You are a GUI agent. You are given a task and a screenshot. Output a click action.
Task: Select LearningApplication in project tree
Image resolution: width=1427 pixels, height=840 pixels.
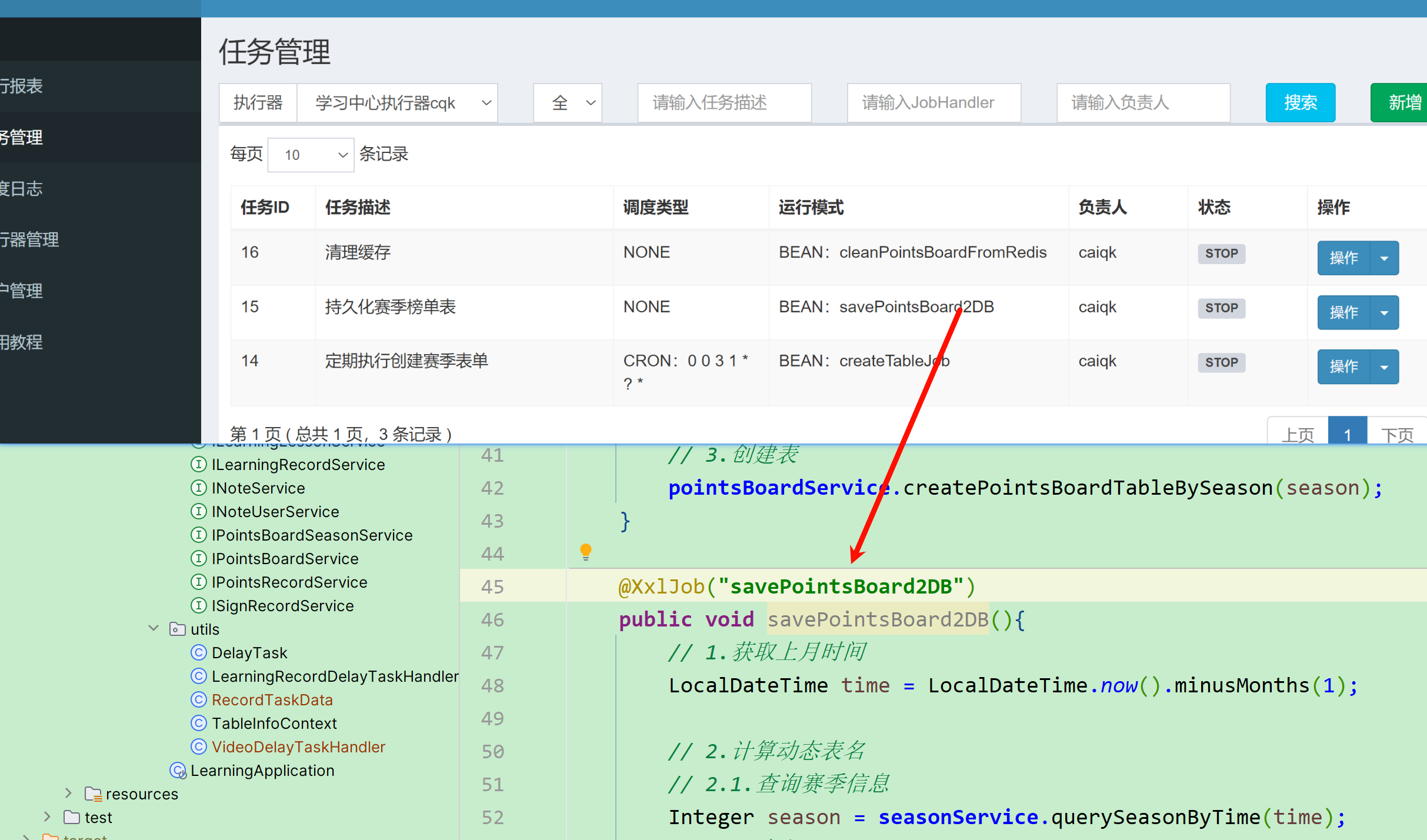click(x=262, y=771)
